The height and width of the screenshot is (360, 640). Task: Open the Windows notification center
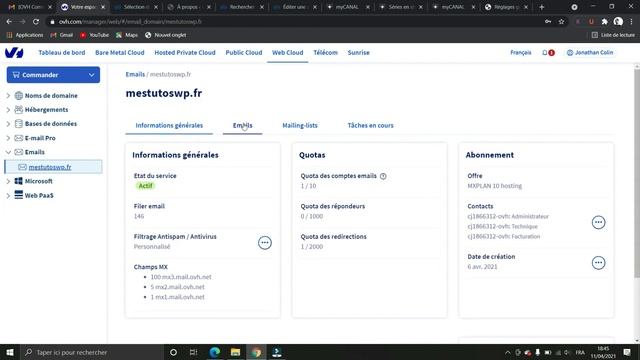click(x=627, y=352)
